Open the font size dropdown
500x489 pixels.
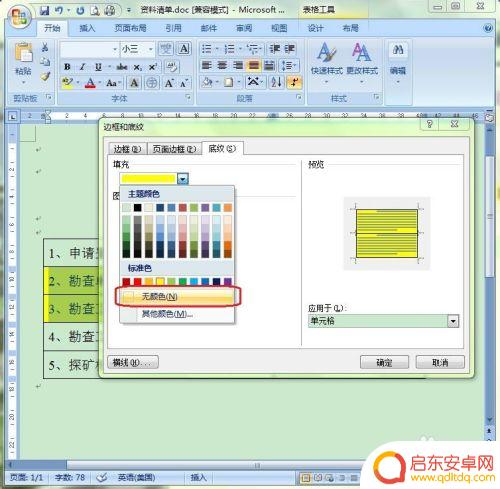tap(151, 49)
